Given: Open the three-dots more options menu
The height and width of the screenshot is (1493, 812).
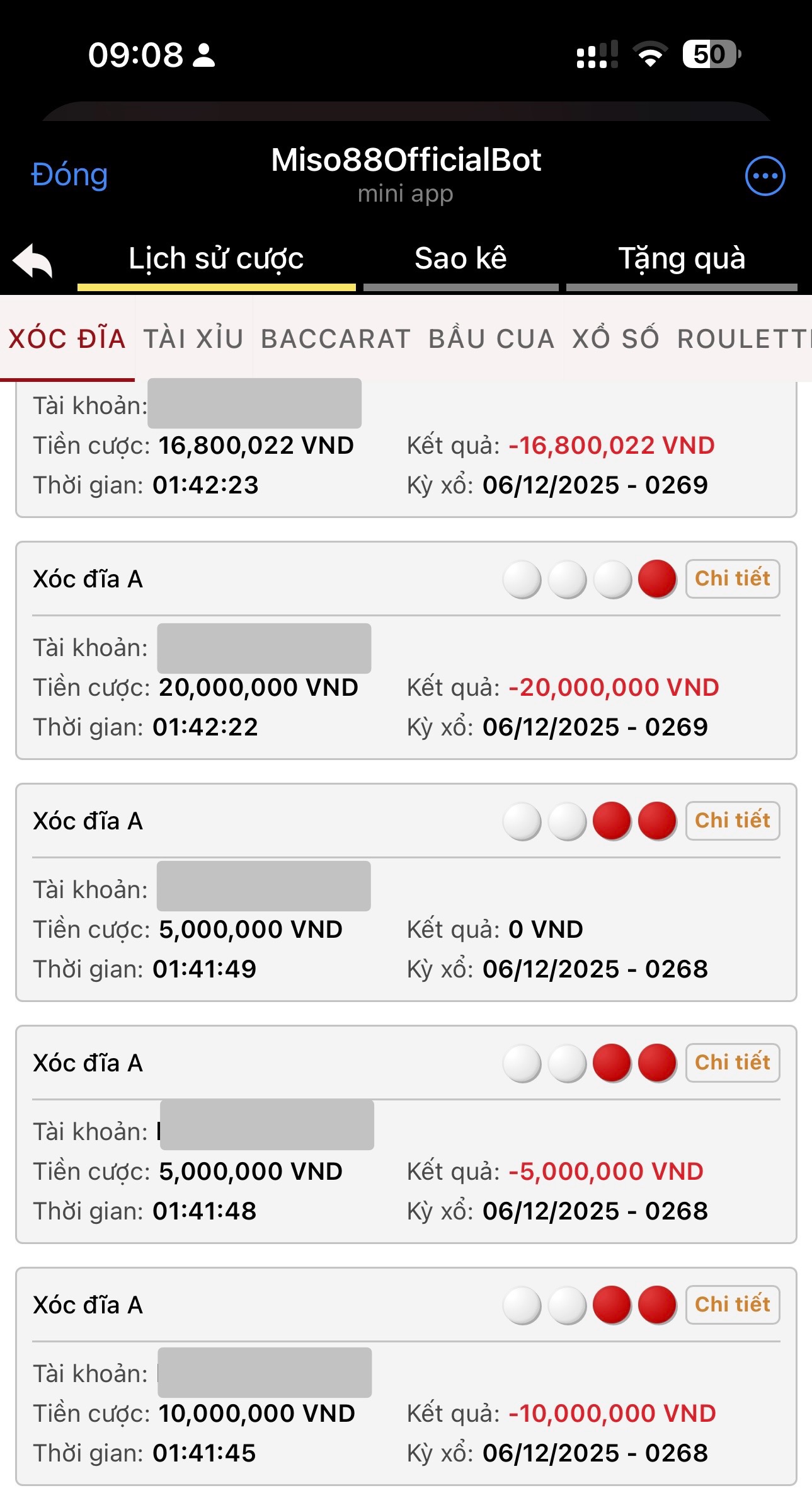Looking at the screenshot, I should (x=765, y=176).
